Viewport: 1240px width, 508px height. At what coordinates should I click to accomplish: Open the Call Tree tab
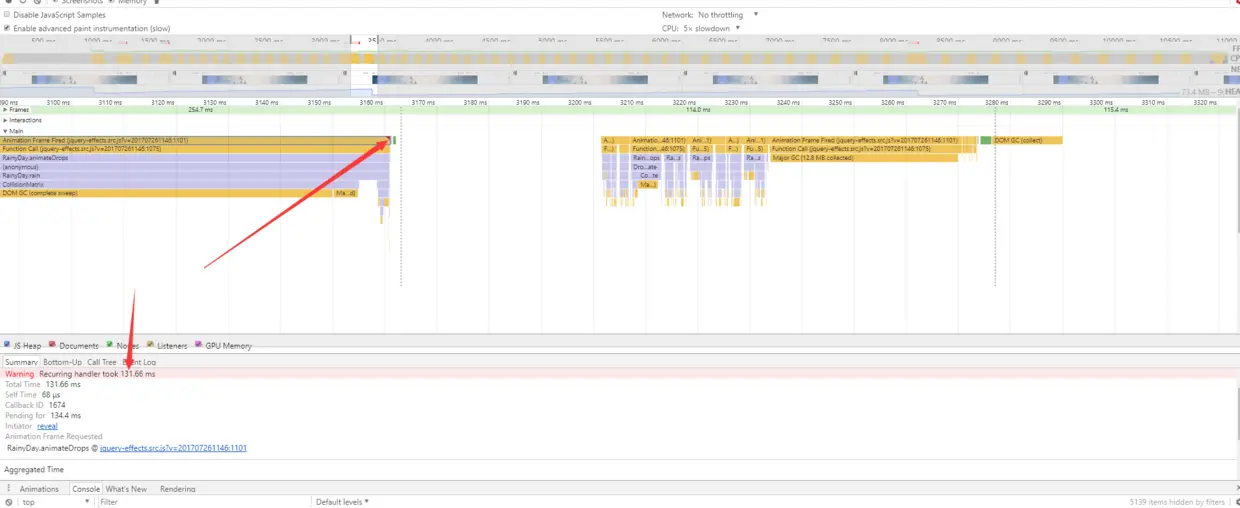102,362
